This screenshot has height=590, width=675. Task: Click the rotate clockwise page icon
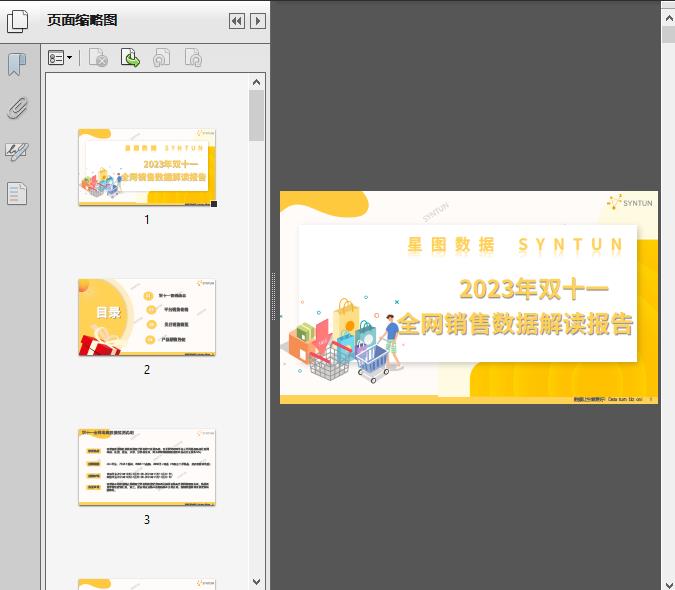(193, 58)
